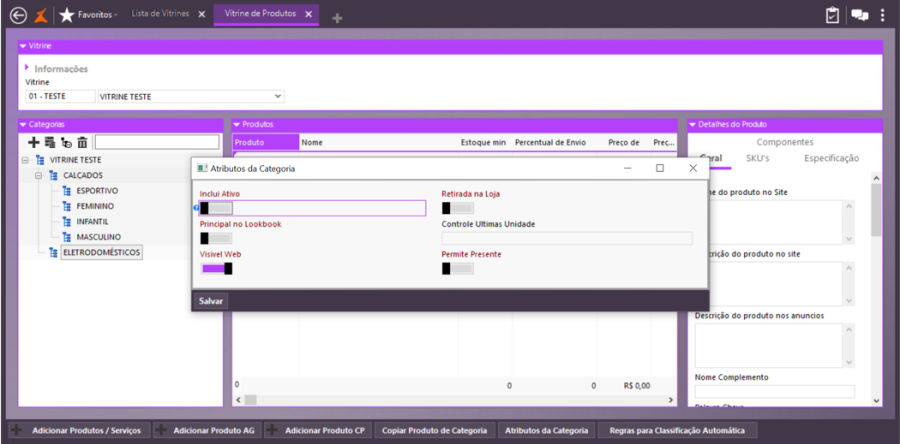Viewport: 900px width, 444px height.
Task: Open the SKU's tab in details
Action: point(757,158)
